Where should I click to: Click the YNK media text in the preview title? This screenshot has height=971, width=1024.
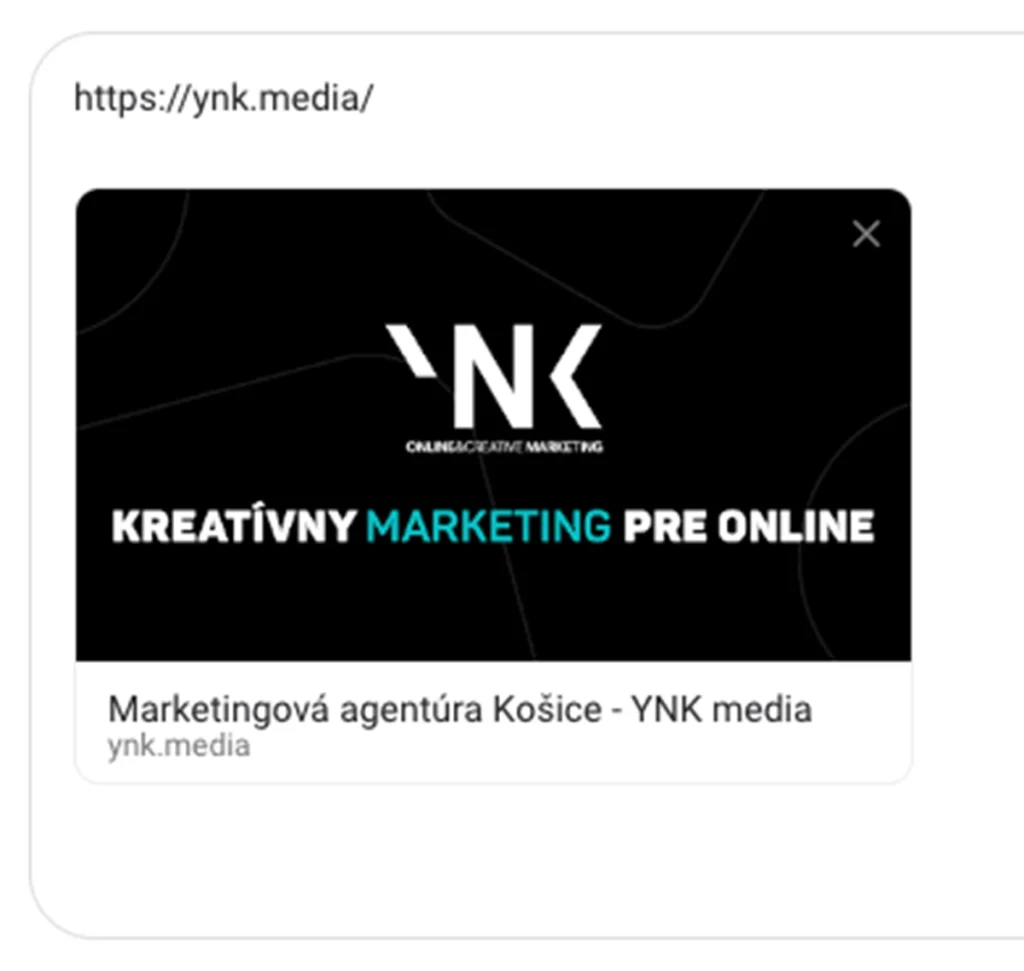[x=722, y=710]
